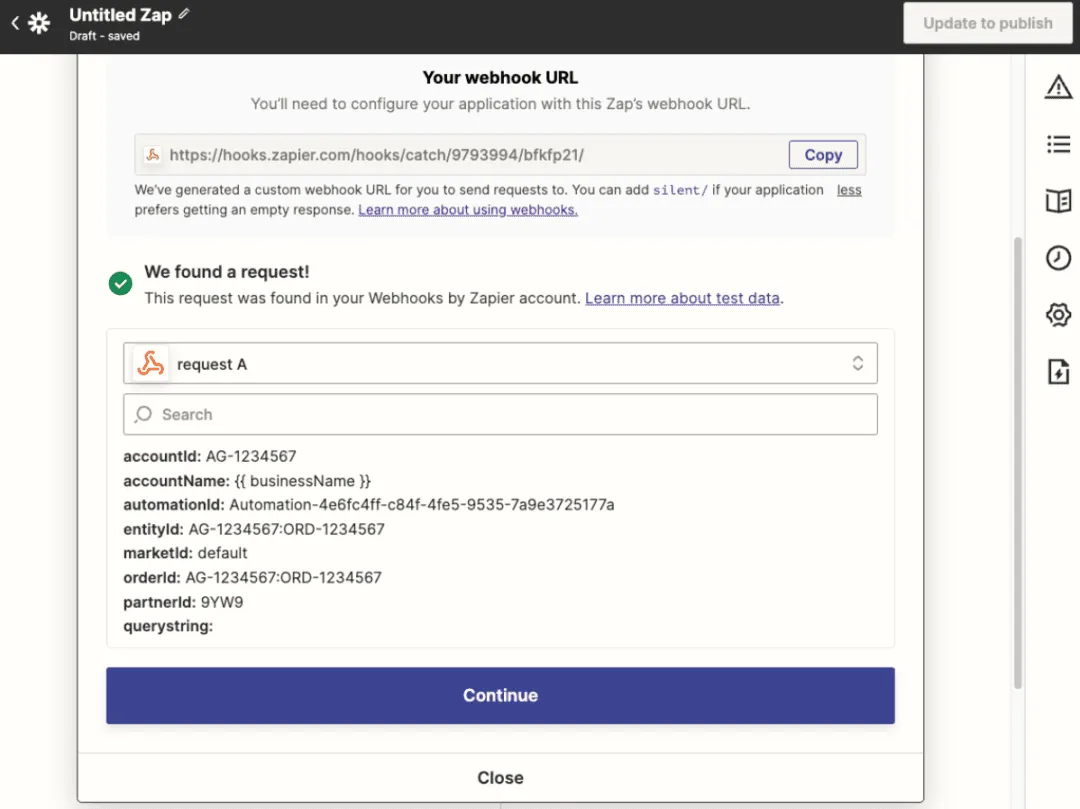
Task: Open Learn more about test data
Action: coord(683,298)
